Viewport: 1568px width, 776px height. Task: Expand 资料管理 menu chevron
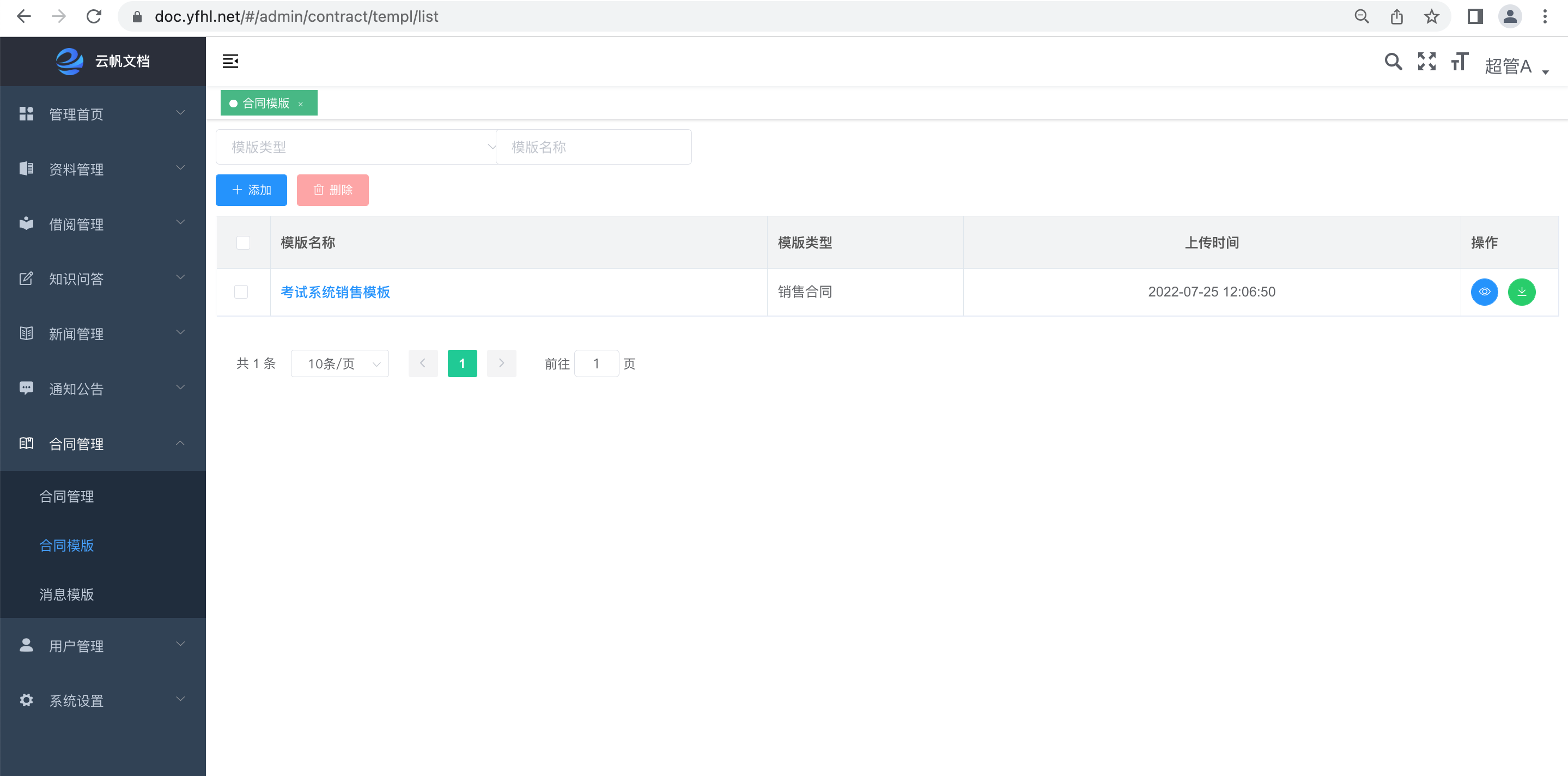(180, 167)
